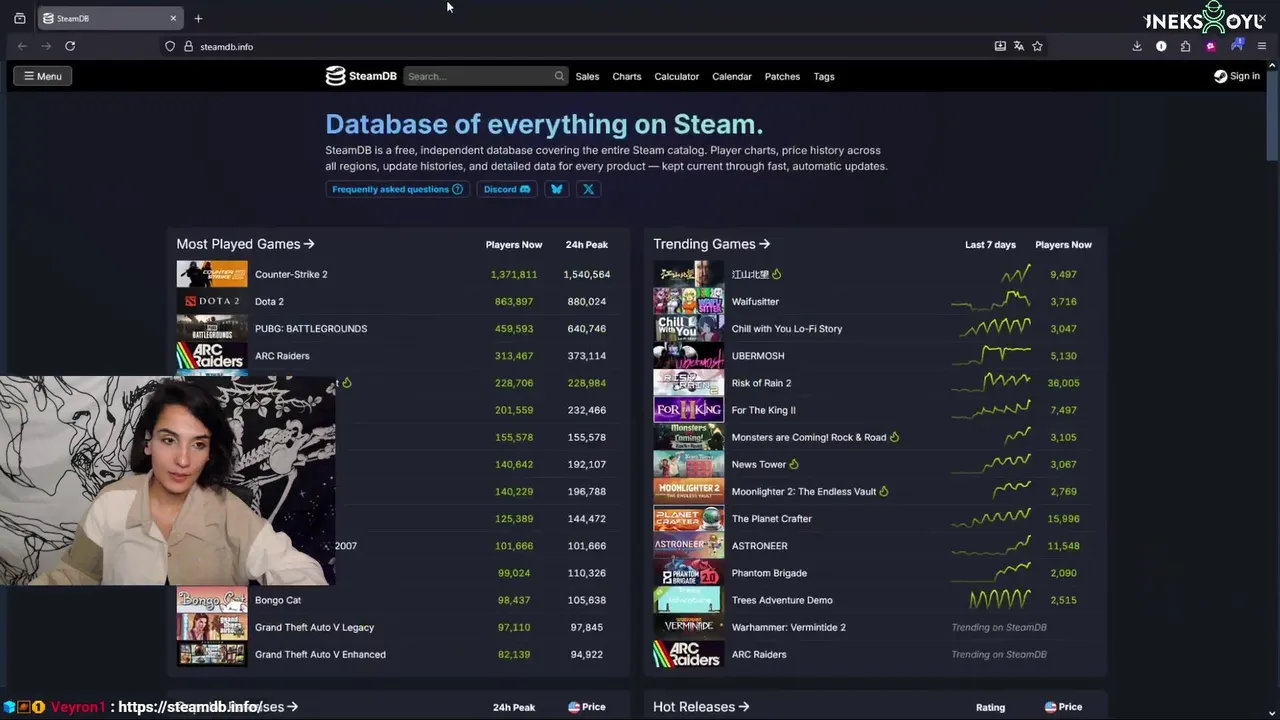The height and width of the screenshot is (720, 1280).
Task: Open PUBG: BATTLEGROUNDS game page
Action: [x=311, y=328]
